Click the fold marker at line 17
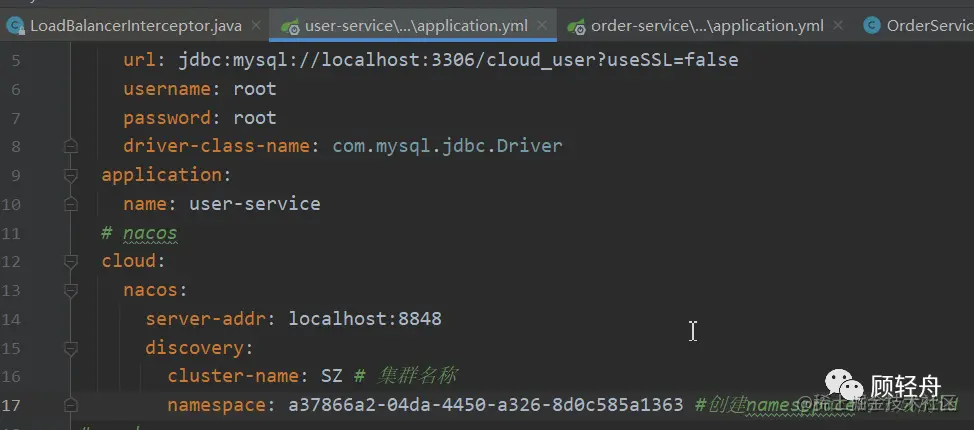Image resolution: width=974 pixels, height=430 pixels. (x=71, y=405)
